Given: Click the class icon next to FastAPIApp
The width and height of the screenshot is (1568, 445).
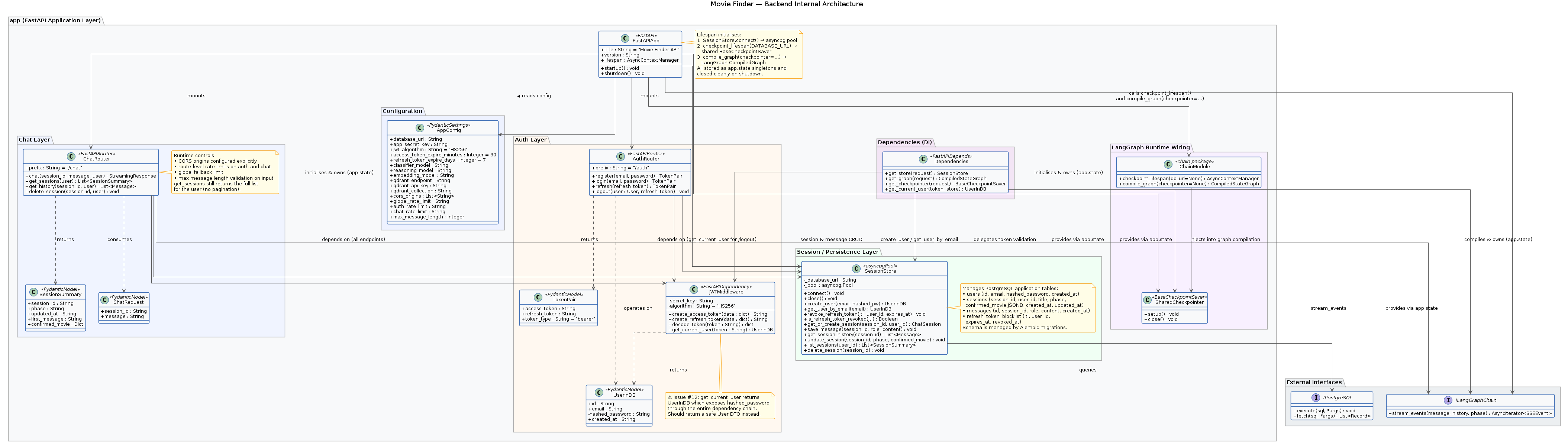Looking at the screenshot, I should point(625,38).
